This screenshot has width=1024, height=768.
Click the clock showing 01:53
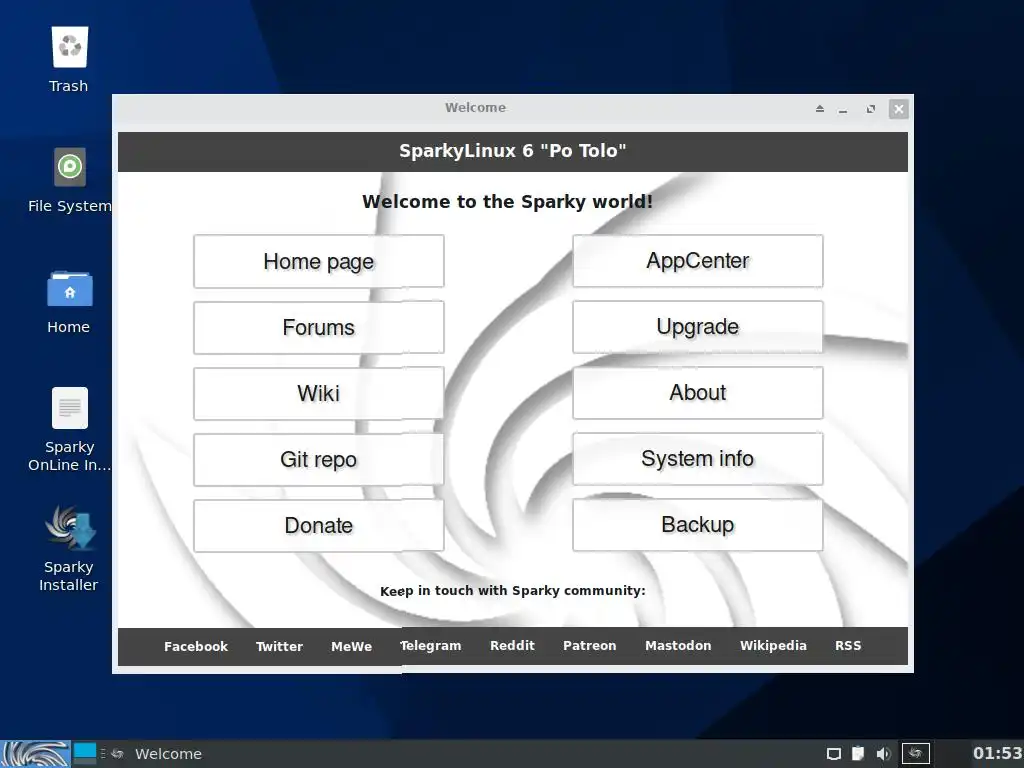[x=998, y=754]
